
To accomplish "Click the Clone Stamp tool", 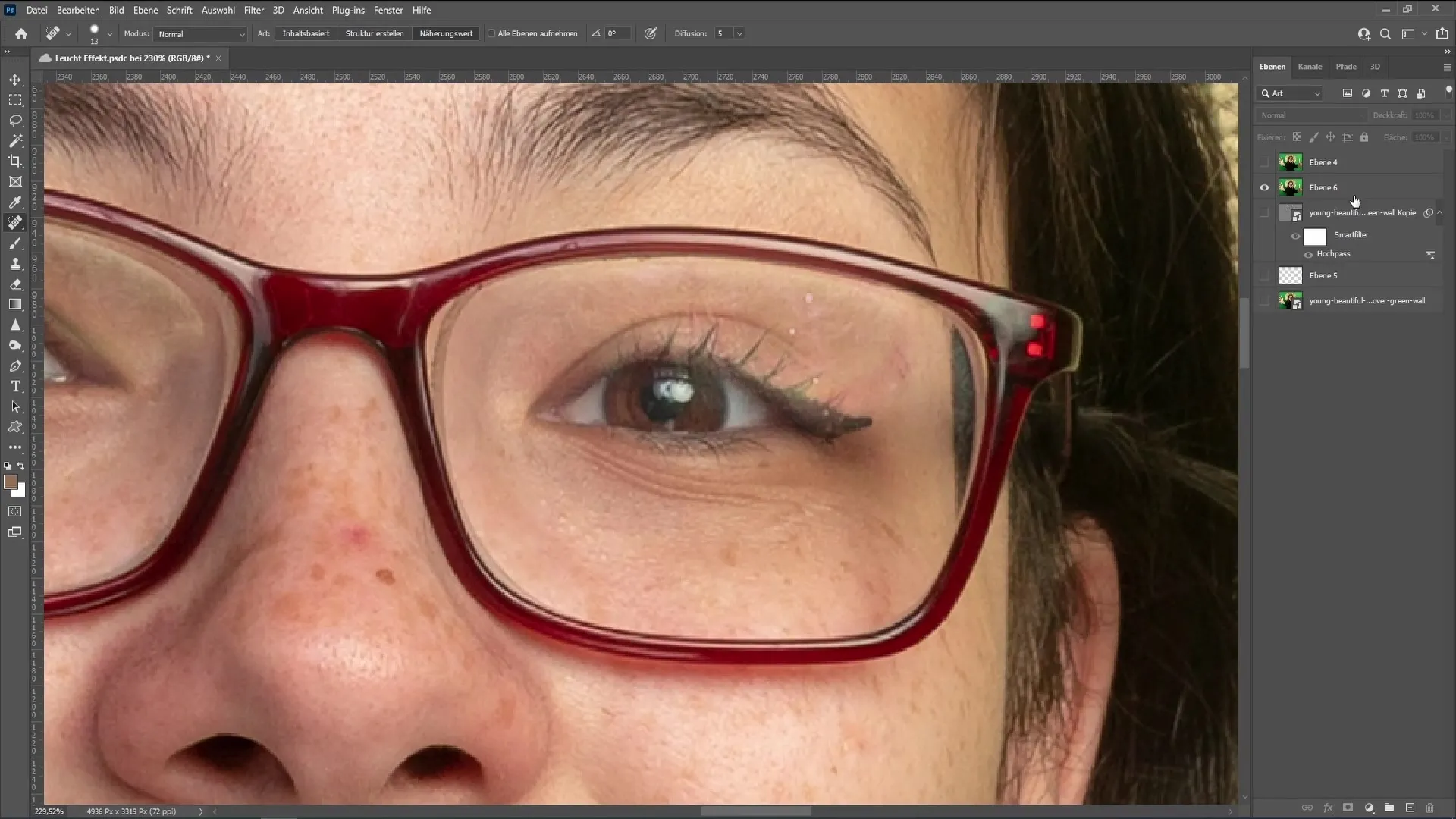I will 15,264.
